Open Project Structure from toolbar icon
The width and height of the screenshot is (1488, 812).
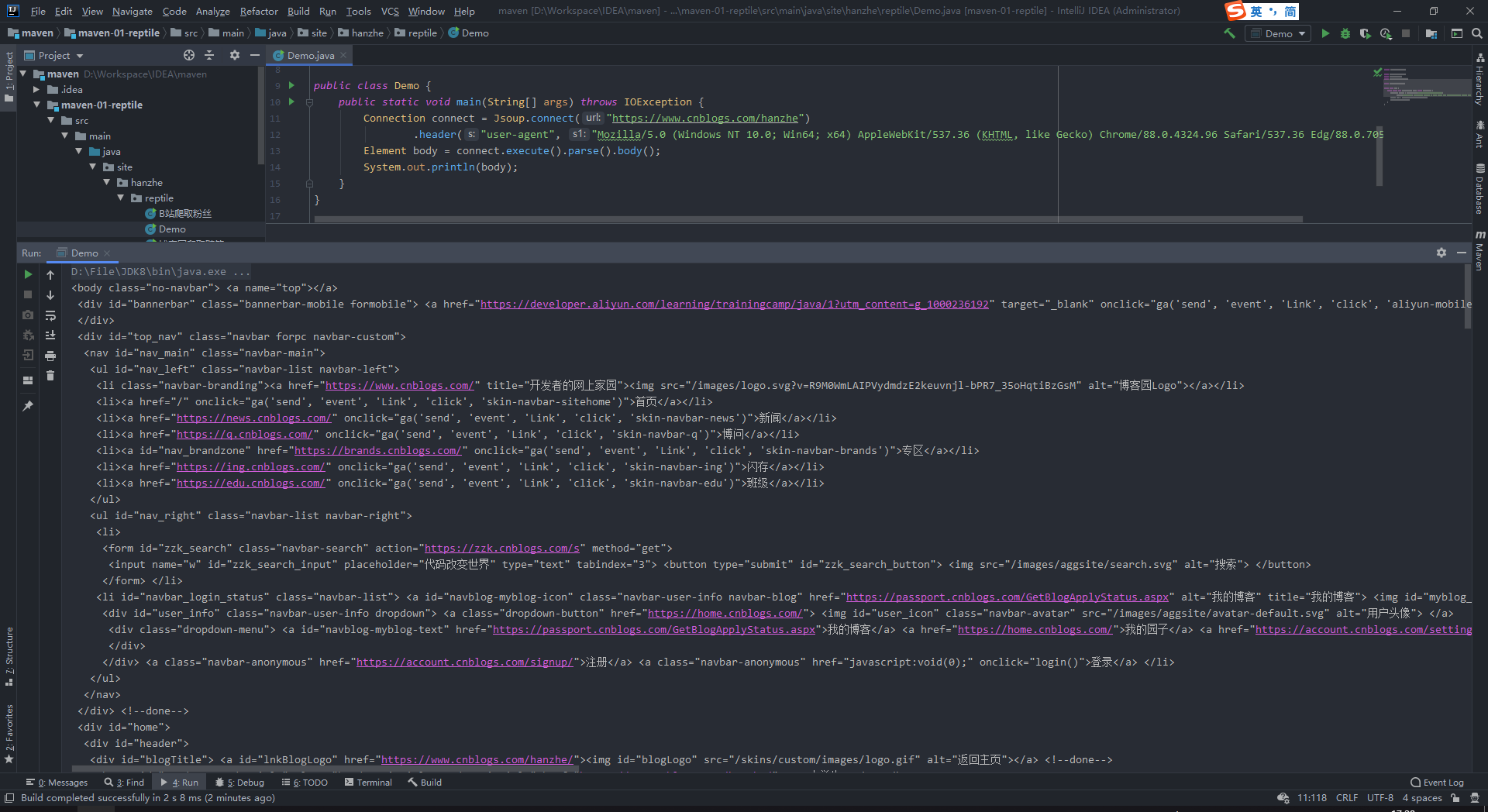(1431, 33)
